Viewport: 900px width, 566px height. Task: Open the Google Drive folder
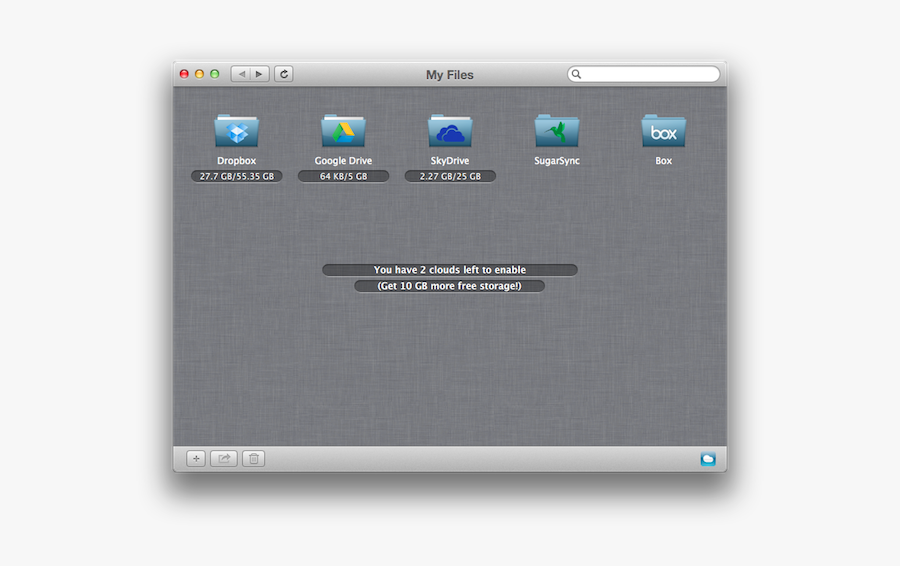coord(343,131)
